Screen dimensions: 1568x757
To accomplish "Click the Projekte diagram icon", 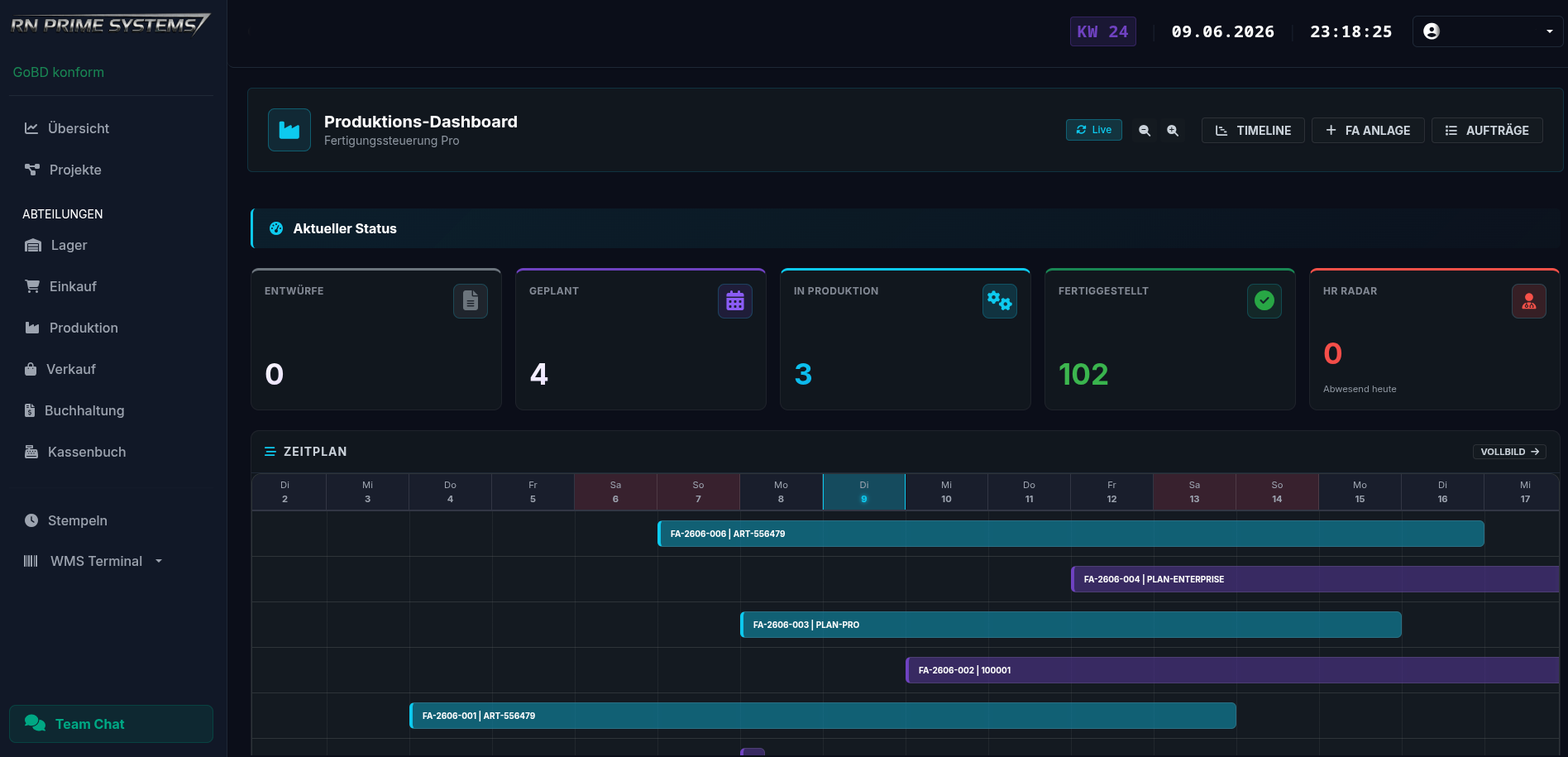I will point(32,170).
